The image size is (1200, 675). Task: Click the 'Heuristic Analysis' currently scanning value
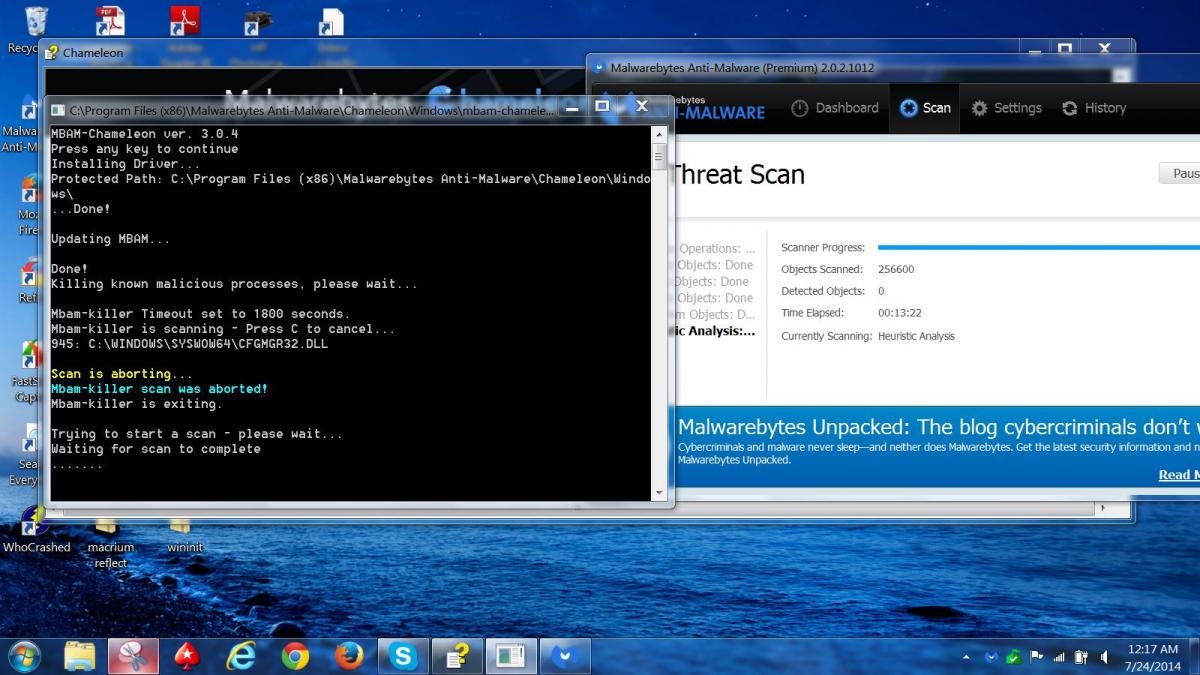pos(916,336)
